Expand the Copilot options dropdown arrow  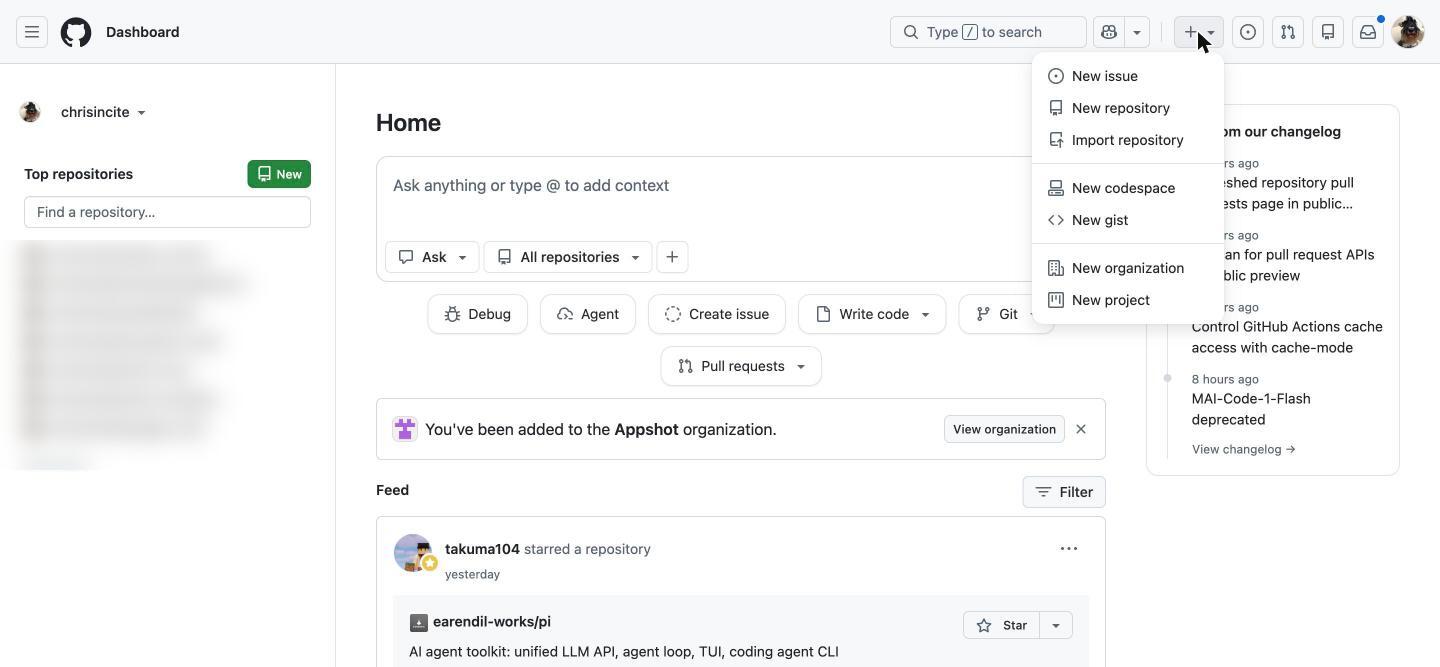point(1137,32)
